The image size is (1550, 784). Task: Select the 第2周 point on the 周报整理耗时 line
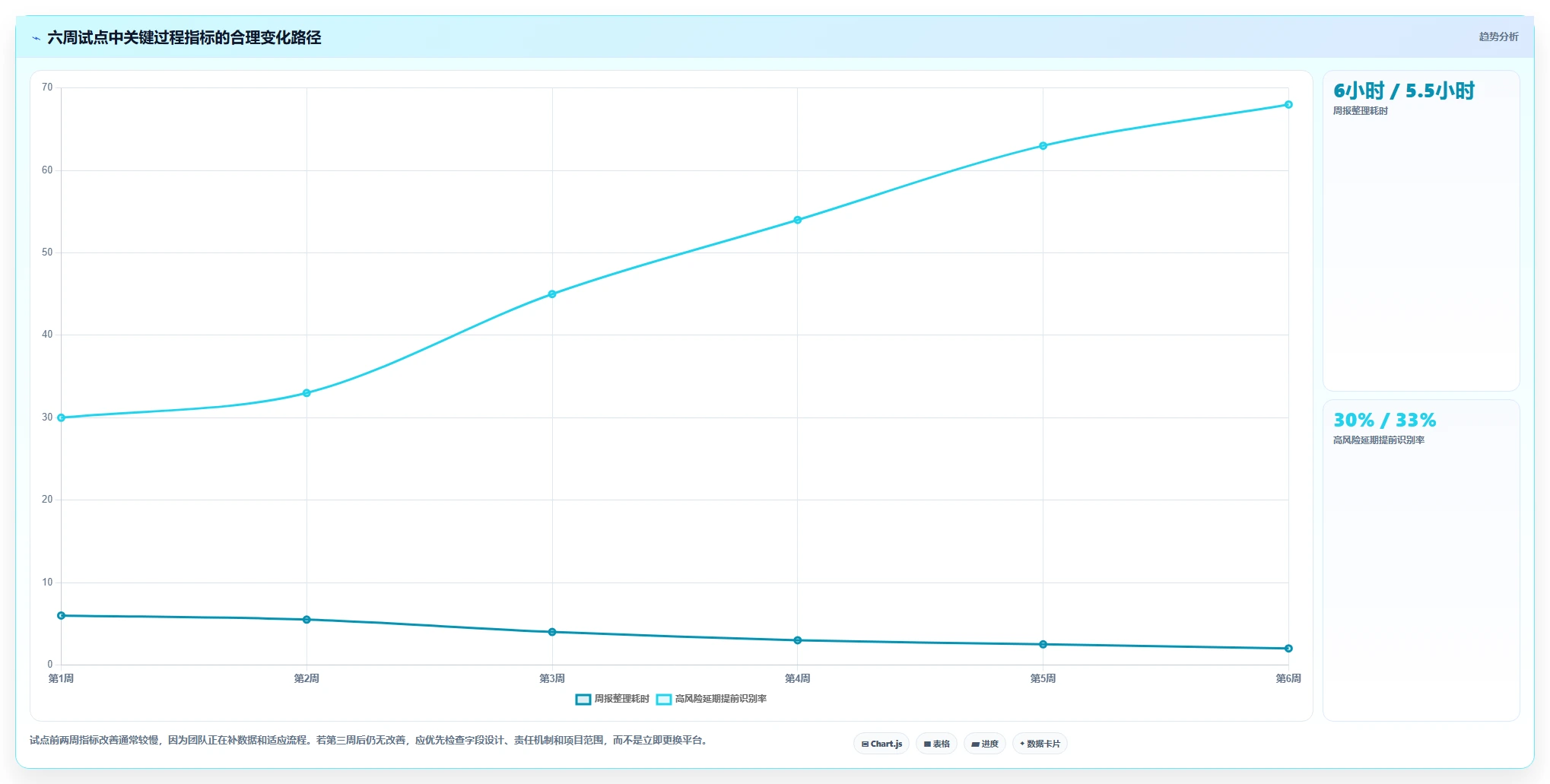pyautogui.click(x=307, y=620)
